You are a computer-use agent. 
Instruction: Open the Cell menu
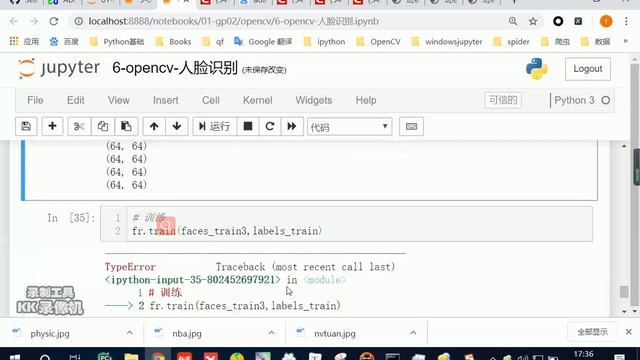click(211, 100)
